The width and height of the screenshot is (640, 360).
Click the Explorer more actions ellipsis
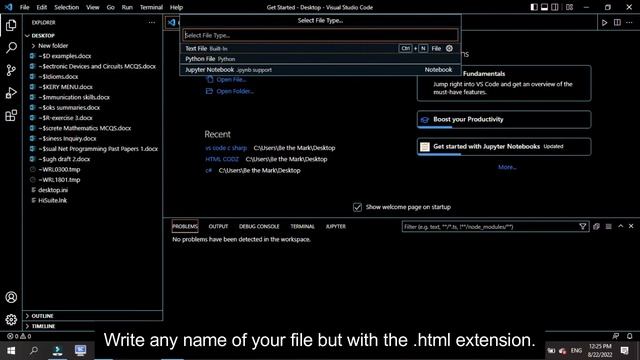[152, 22]
